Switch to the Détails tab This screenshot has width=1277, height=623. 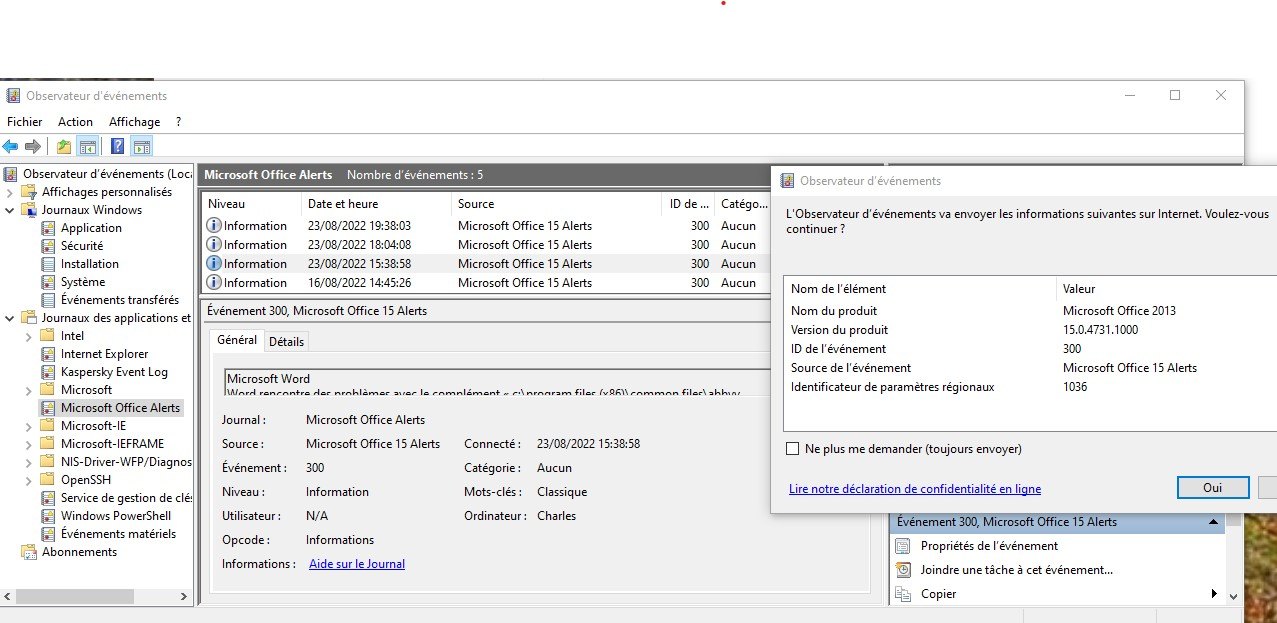coord(286,341)
